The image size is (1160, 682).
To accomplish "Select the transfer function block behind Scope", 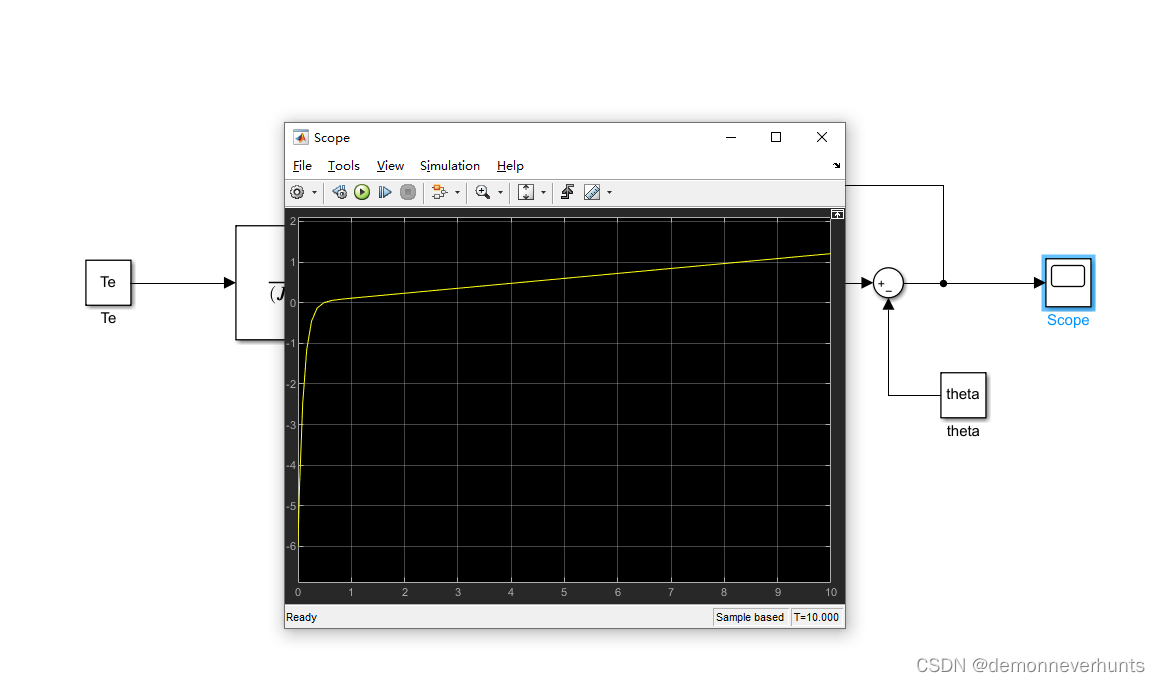I will coord(260,283).
